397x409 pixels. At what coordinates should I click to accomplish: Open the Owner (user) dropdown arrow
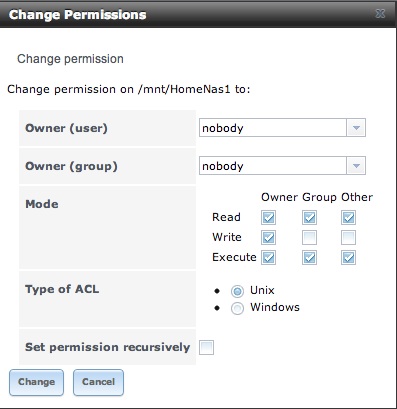coord(356,128)
